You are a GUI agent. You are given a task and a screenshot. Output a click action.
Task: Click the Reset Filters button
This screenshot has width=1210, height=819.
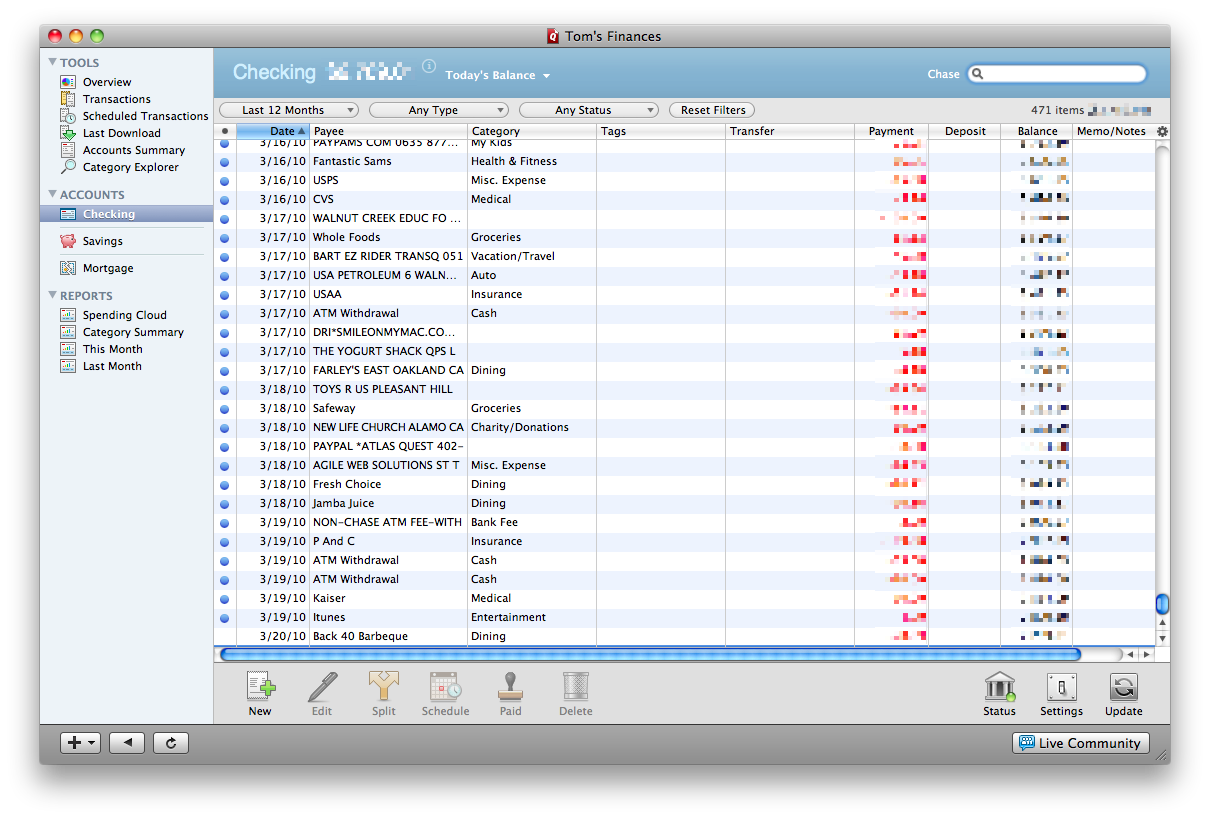click(713, 110)
